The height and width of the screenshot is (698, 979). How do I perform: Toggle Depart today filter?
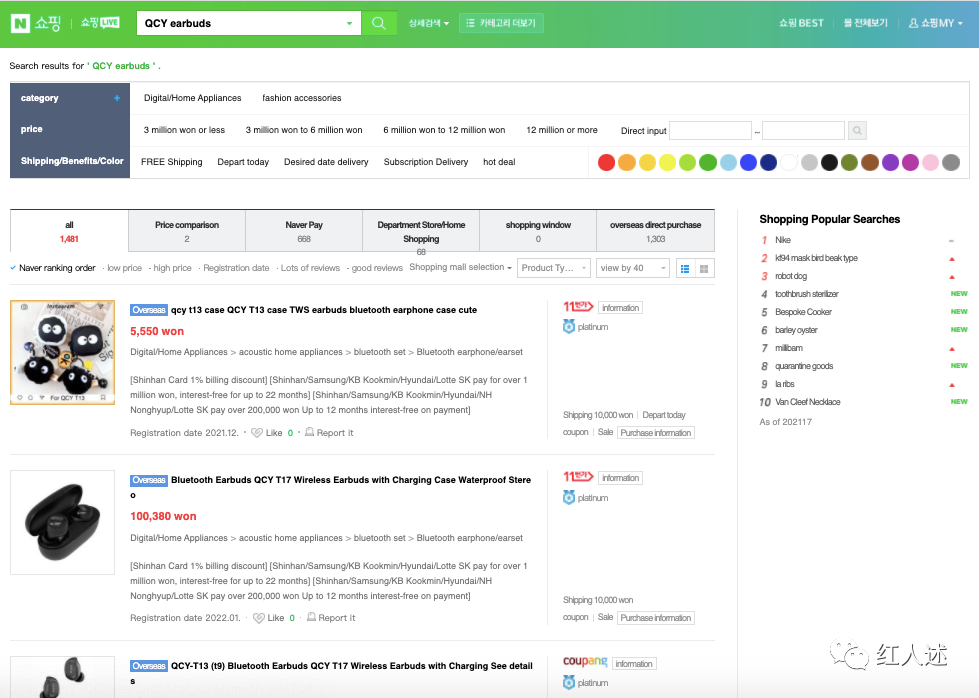coord(243,162)
